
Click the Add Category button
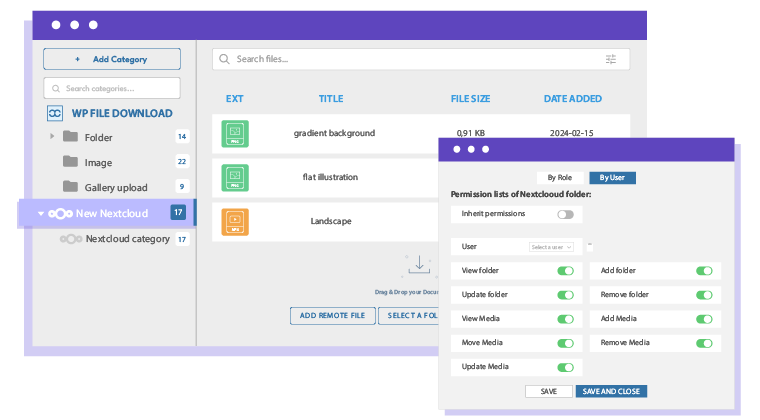(112, 59)
